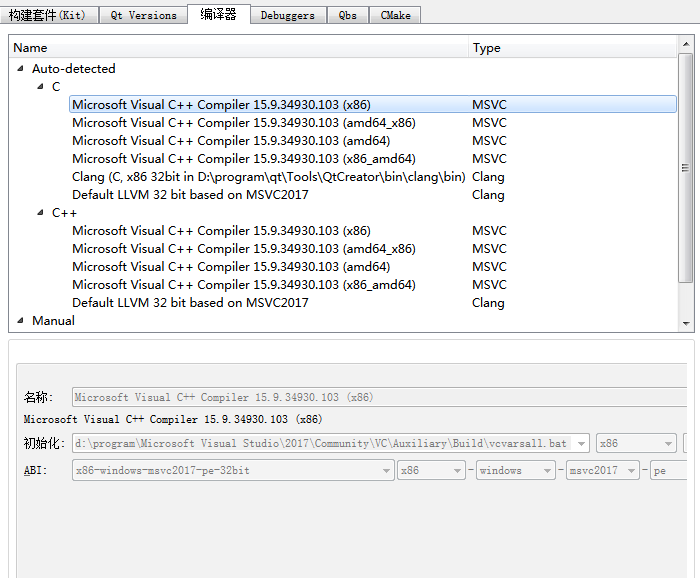Open the Debuggers tab

287,15
